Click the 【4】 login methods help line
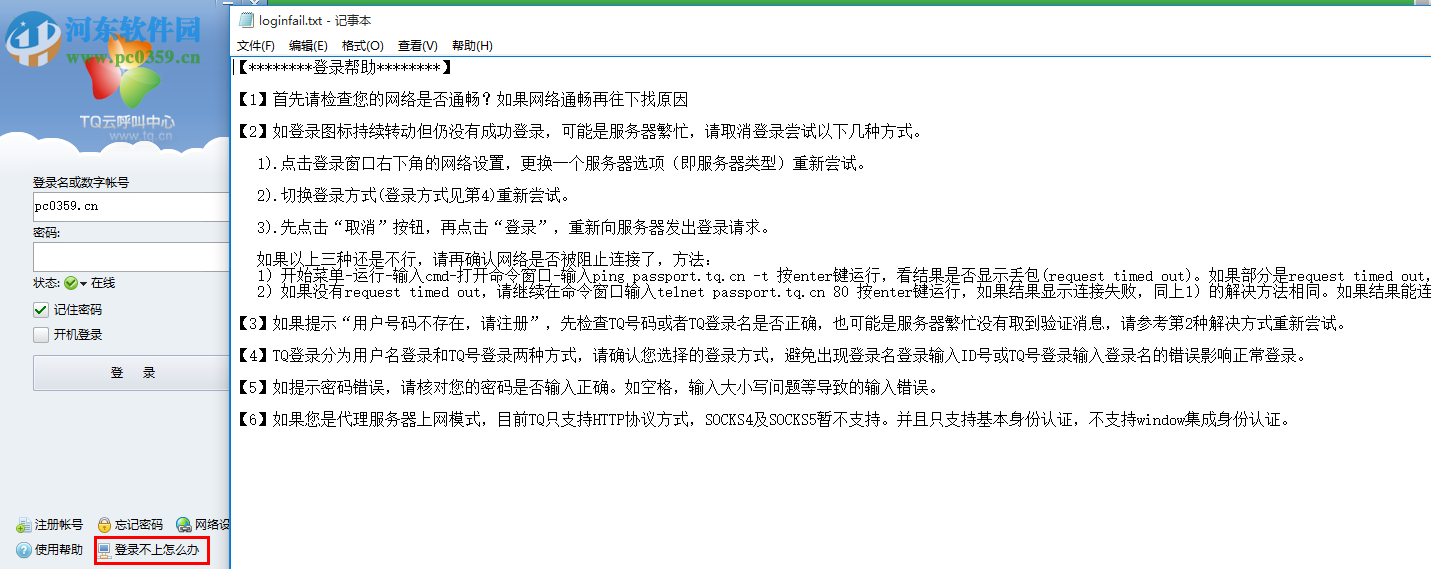 [x=771, y=356]
